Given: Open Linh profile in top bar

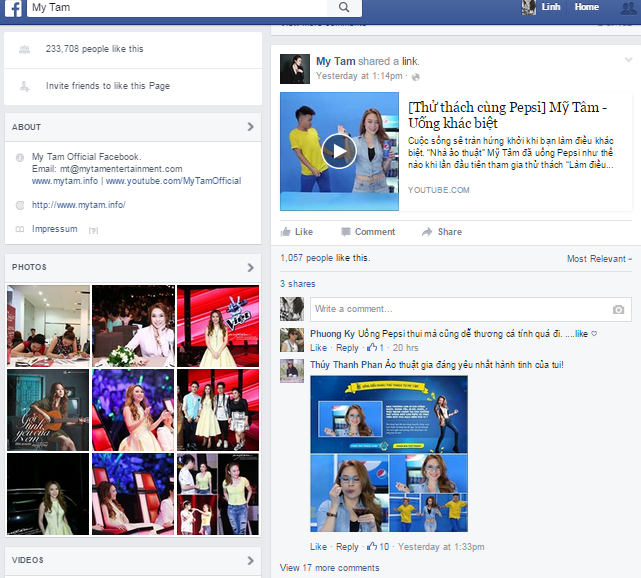Looking at the screenshot, I should 541,7.
